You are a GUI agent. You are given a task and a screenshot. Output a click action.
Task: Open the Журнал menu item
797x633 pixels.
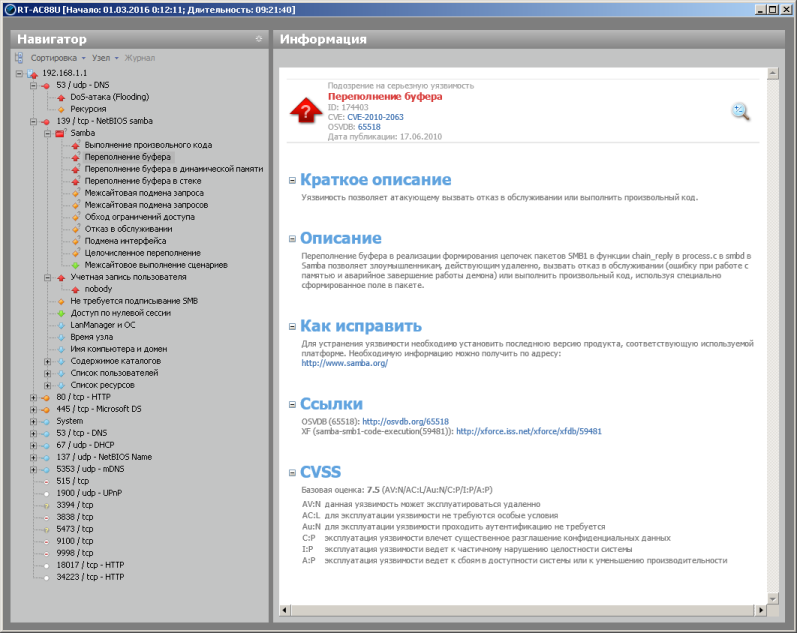click(x=140, y=58)
